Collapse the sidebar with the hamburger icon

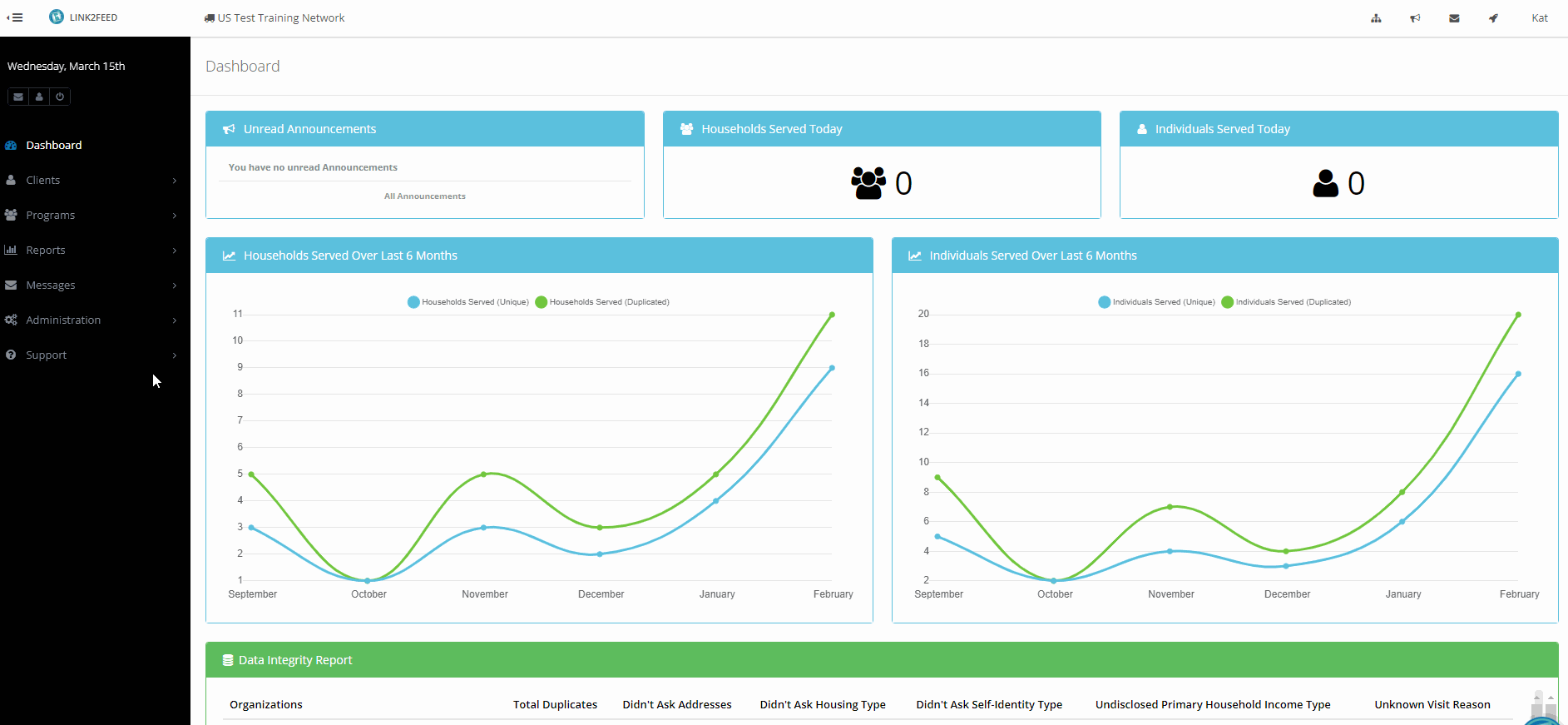point(15,17)
